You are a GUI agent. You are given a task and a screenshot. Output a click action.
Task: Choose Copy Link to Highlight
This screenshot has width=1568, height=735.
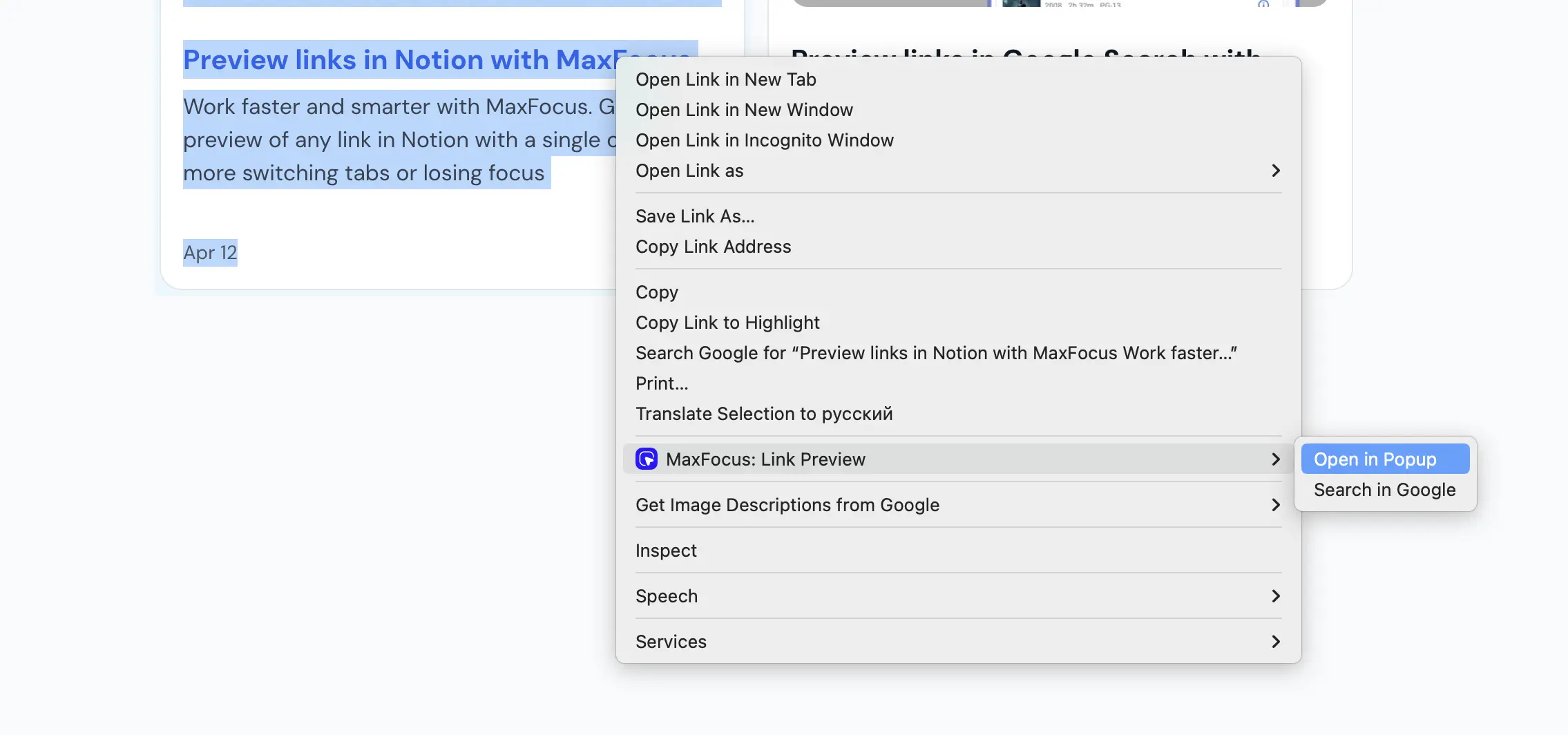pos(958,323)
